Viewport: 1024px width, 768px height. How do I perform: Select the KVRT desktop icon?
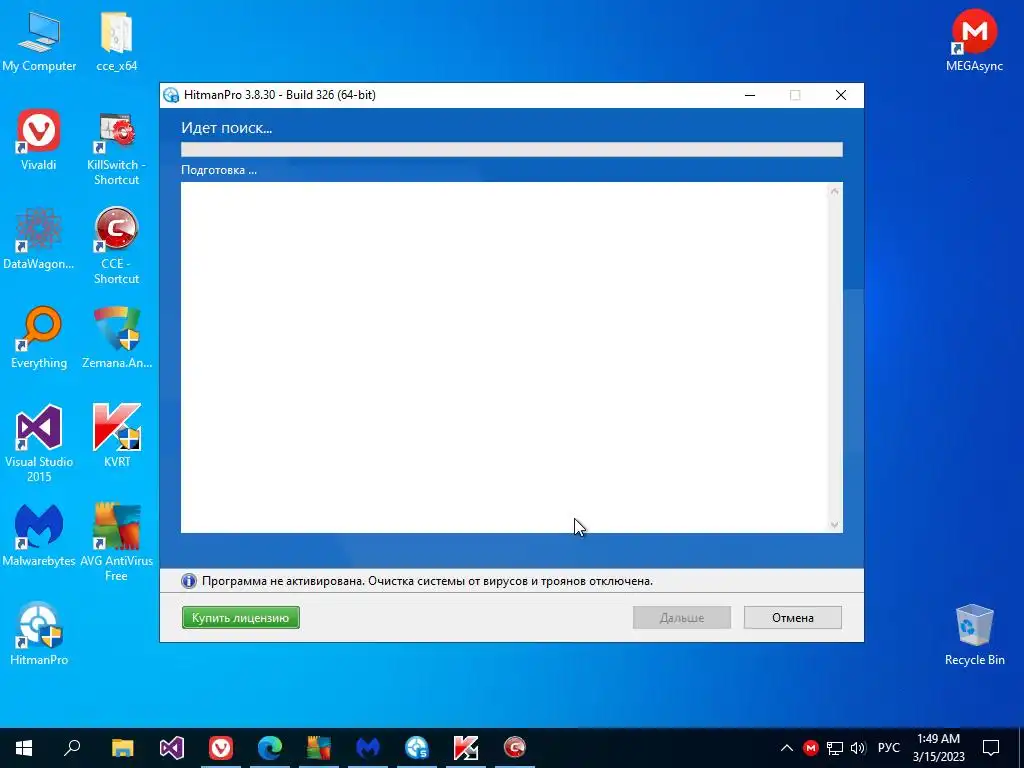[x=117, y=436]
